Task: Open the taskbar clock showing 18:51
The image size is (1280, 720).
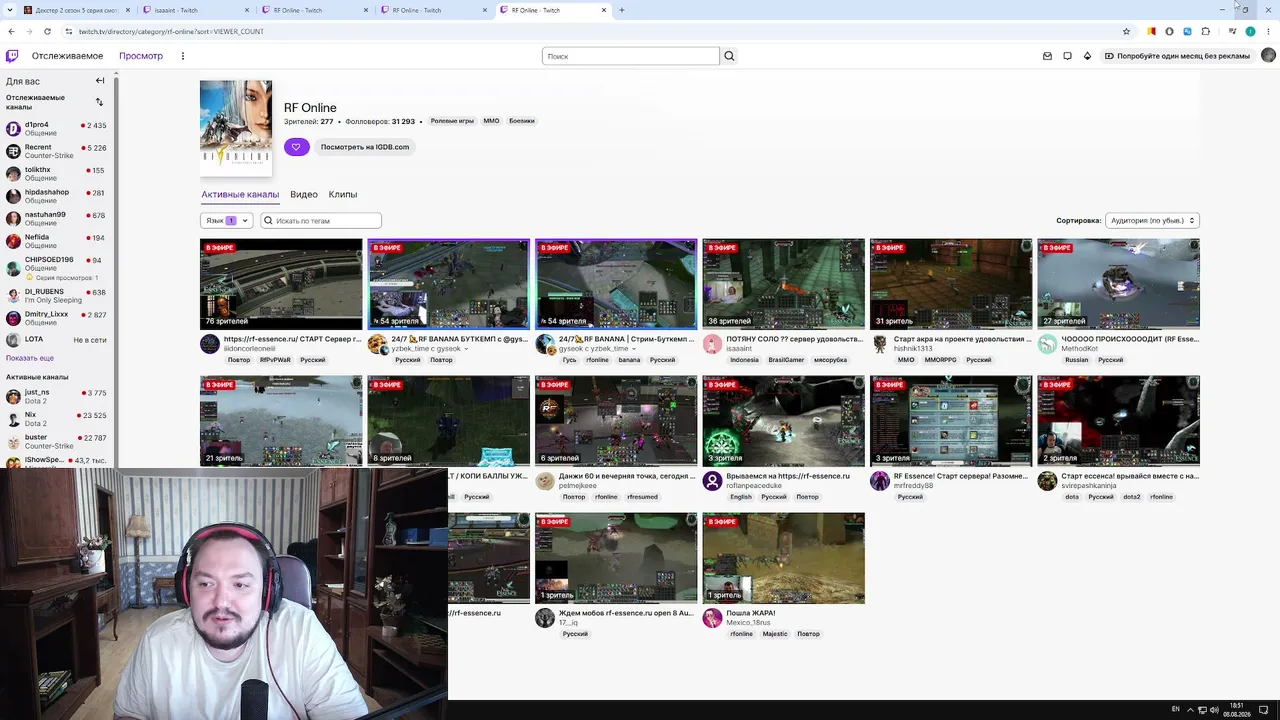Action: 1237,709
